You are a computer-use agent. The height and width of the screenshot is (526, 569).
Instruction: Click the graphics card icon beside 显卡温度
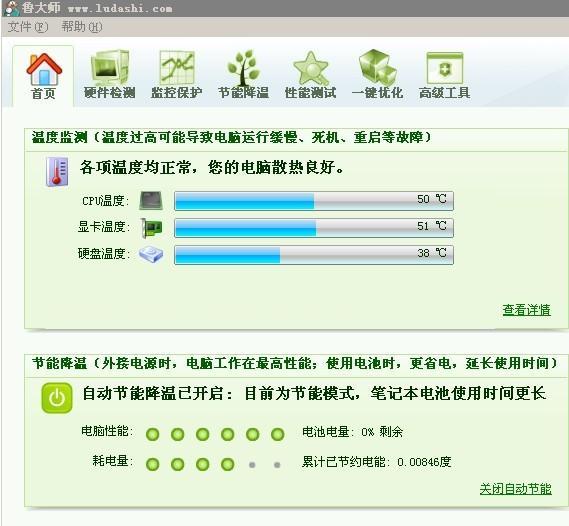151,228
